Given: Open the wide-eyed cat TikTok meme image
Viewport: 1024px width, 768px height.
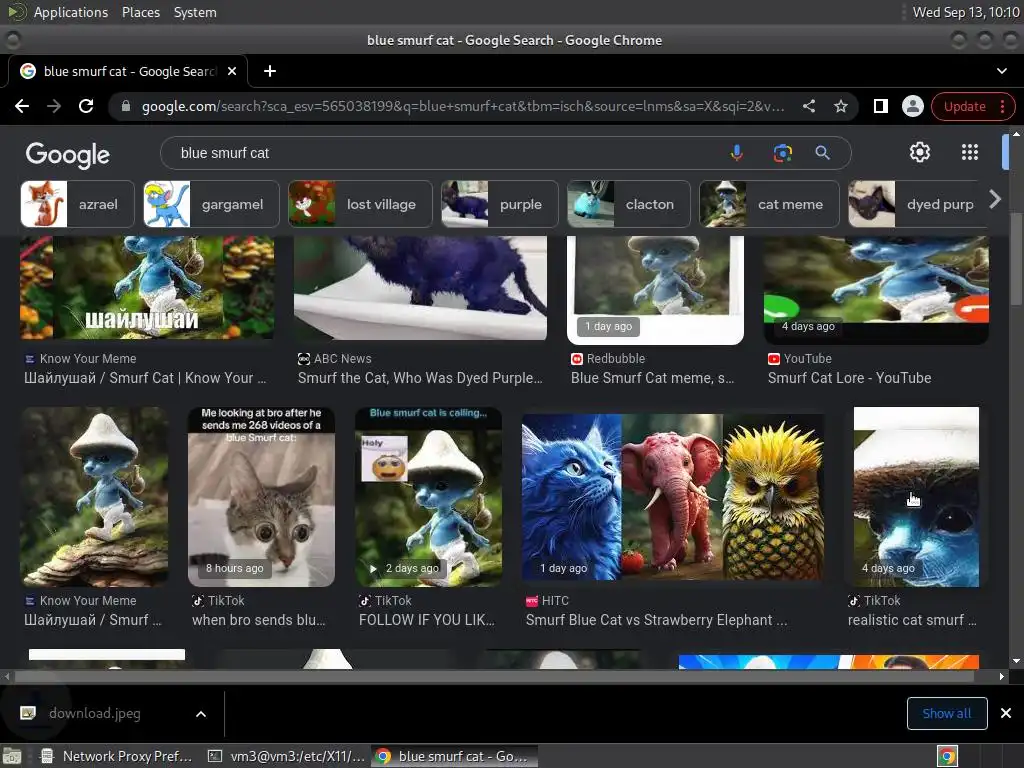Looking at the screenshot, I should 261,496.
